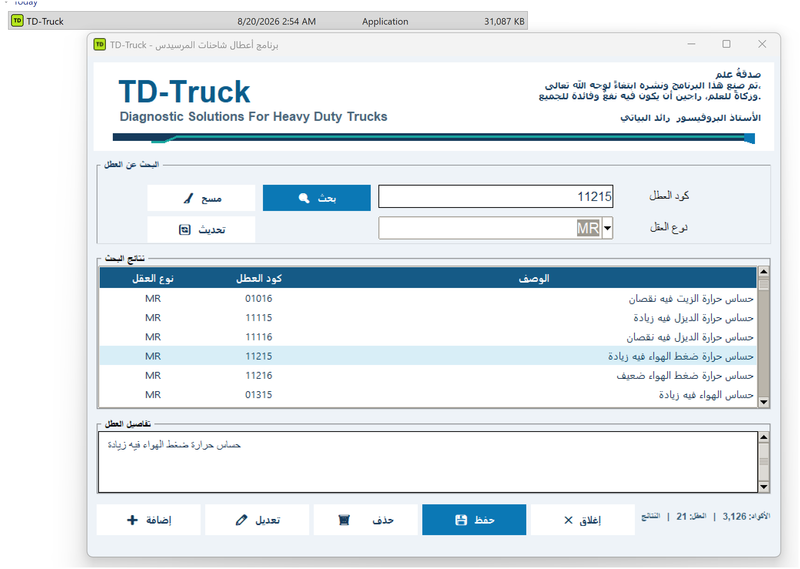The image size is (800, 569).
Task: Click description حساس الهواء فيه زيادة
Action: click(x=706, y=394)
